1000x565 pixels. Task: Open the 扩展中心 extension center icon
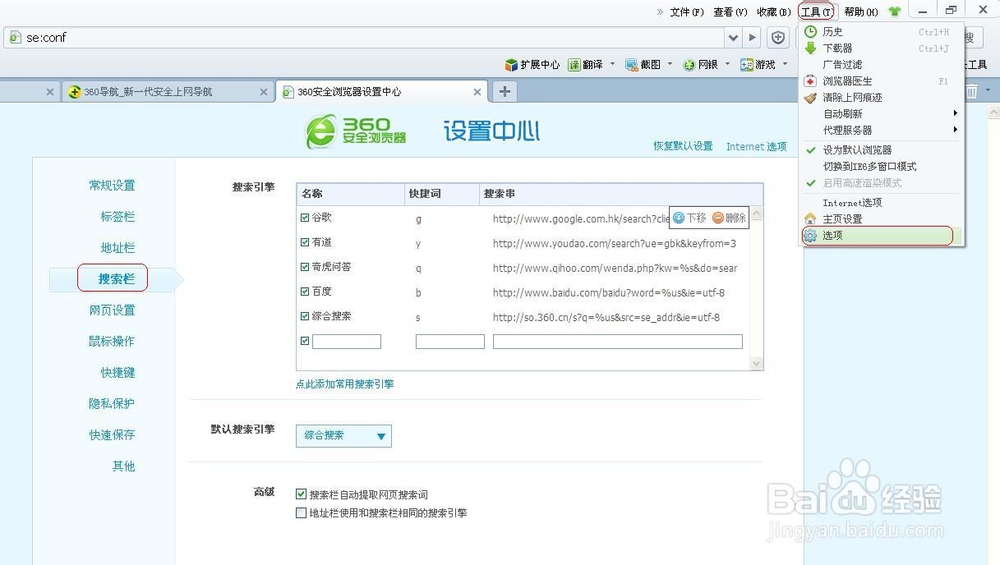coord(511,64)
